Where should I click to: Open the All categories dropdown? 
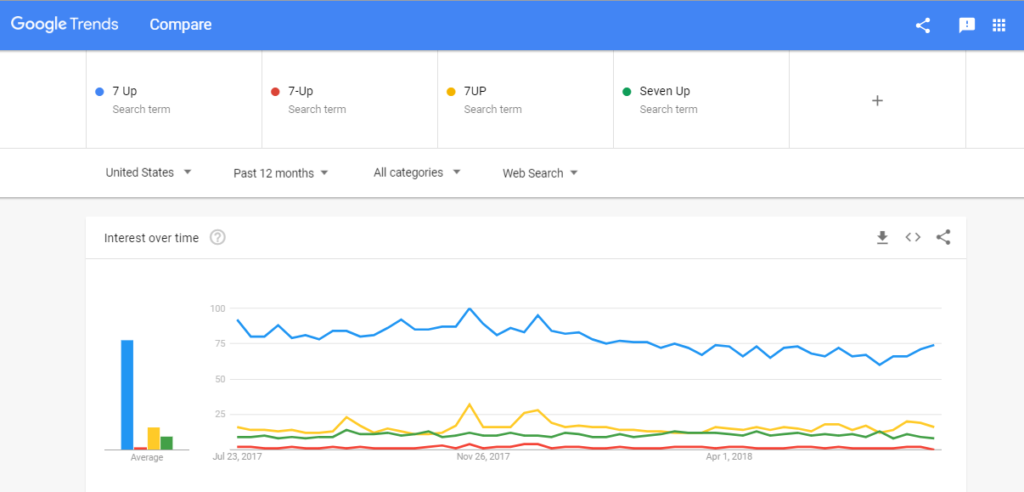(x=416, y=173)
